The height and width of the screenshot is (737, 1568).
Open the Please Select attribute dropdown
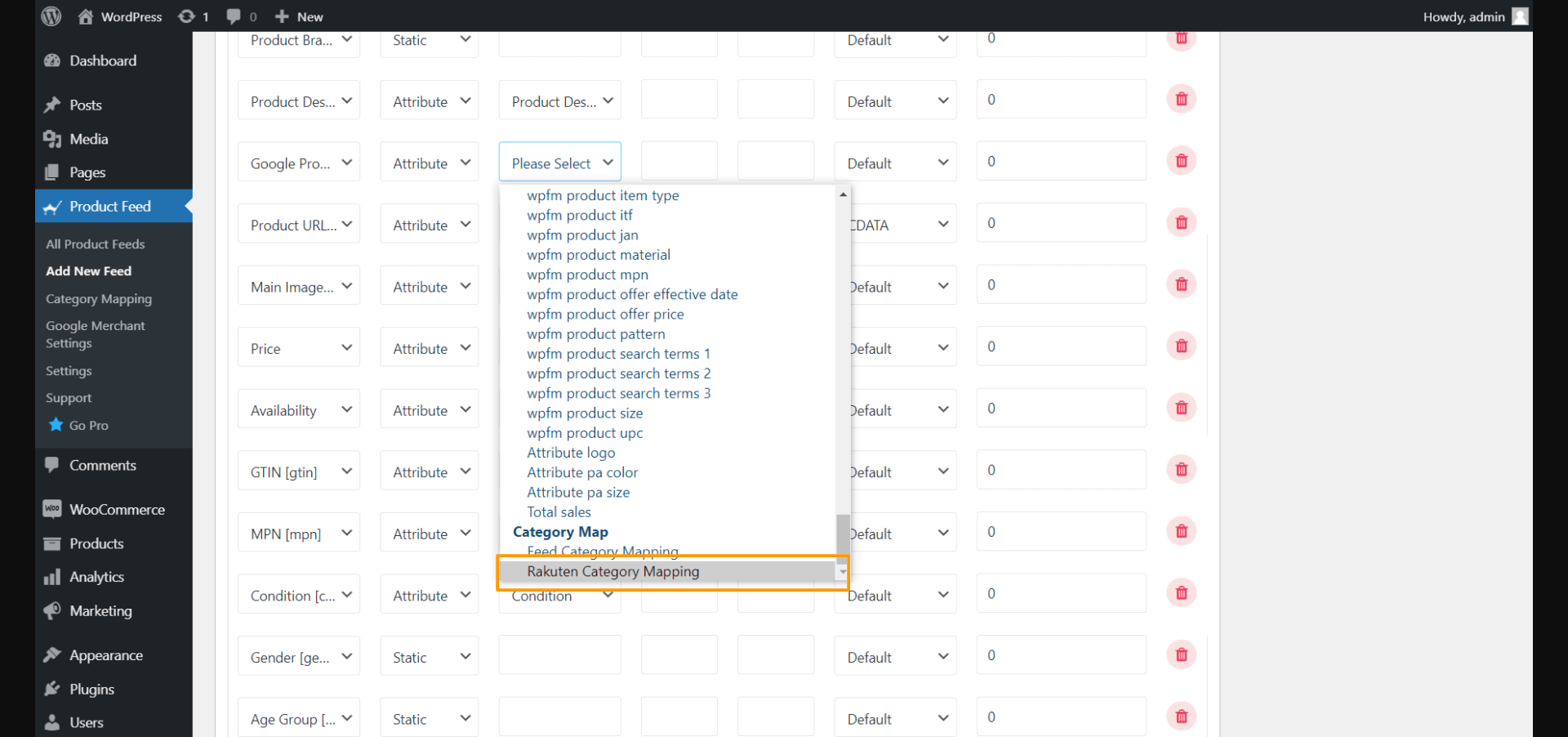point(559,162)
